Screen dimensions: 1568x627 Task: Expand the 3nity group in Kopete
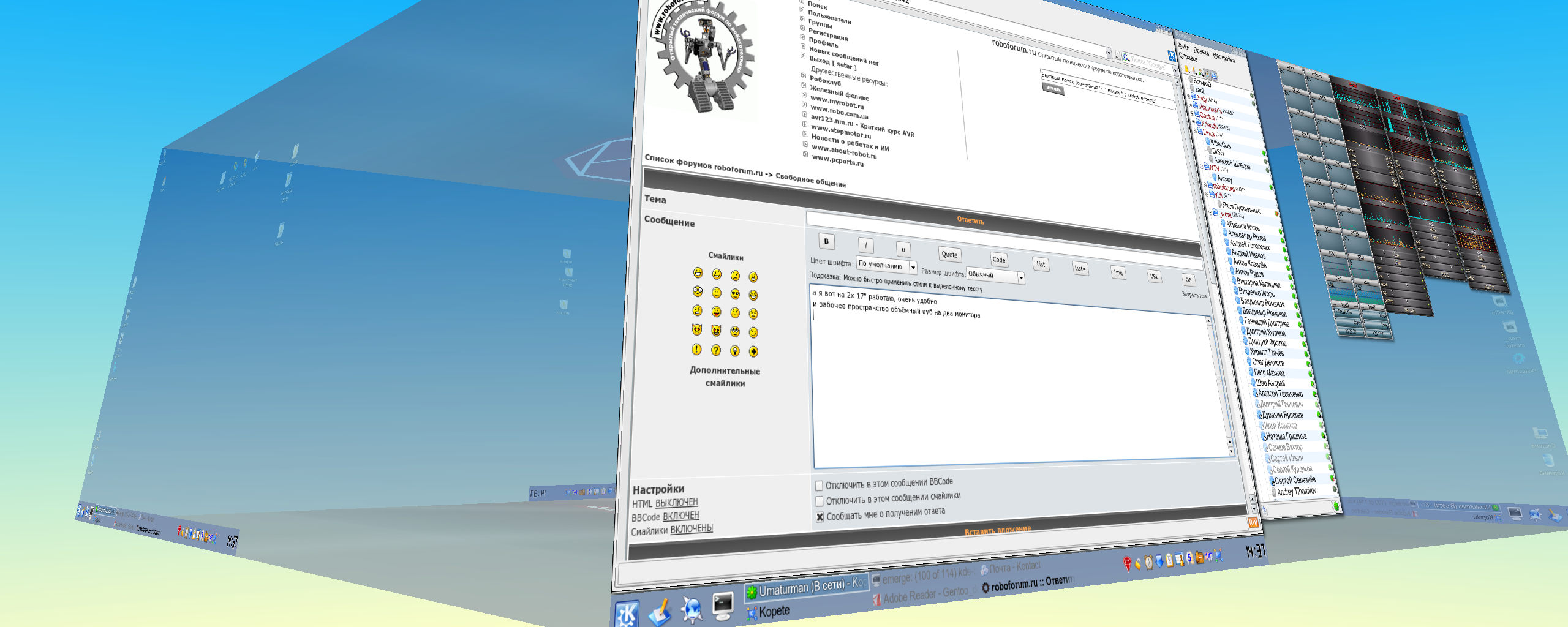(x=1189, y=97)
